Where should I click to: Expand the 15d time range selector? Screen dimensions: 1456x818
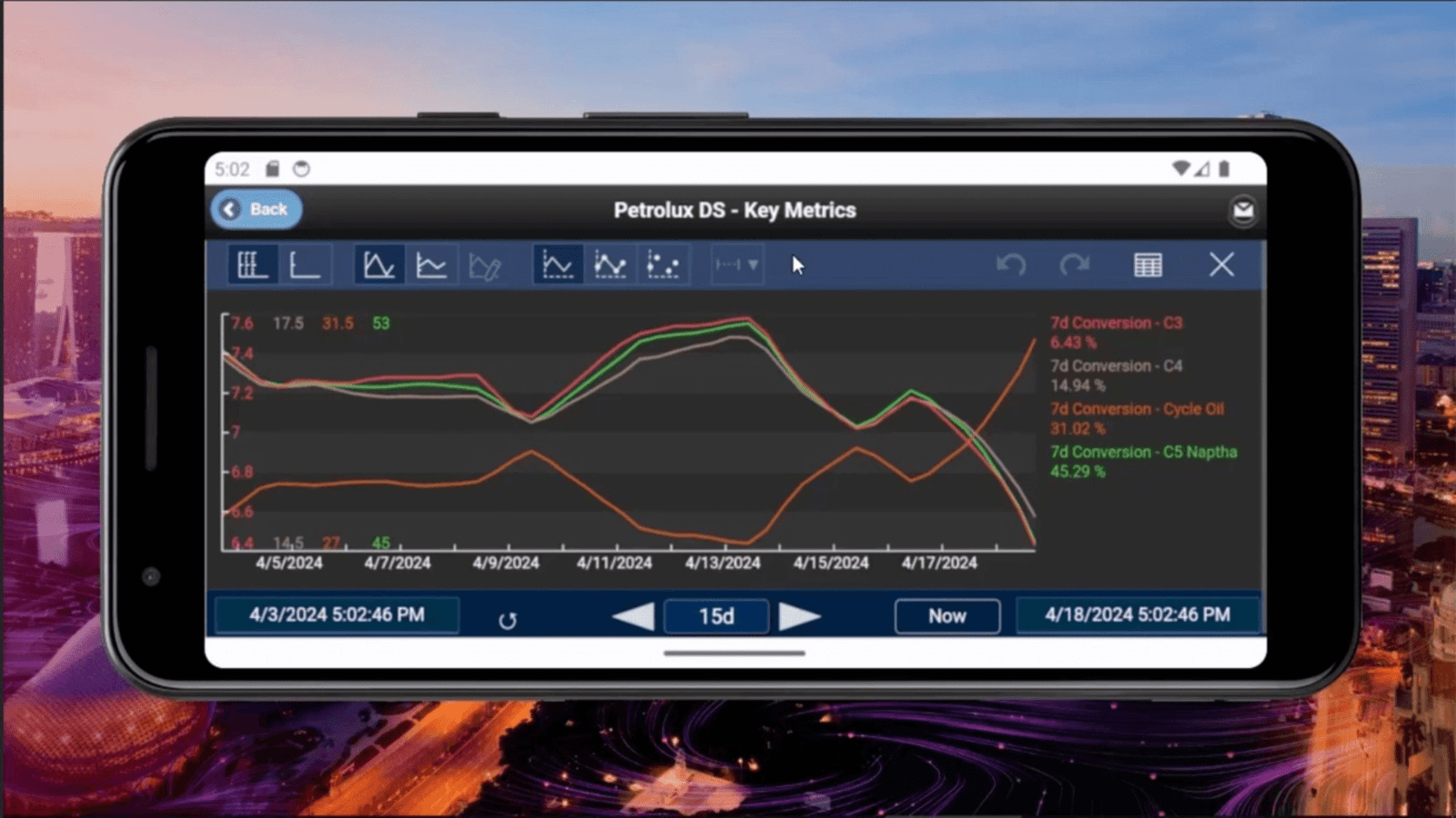click(717, 616)
